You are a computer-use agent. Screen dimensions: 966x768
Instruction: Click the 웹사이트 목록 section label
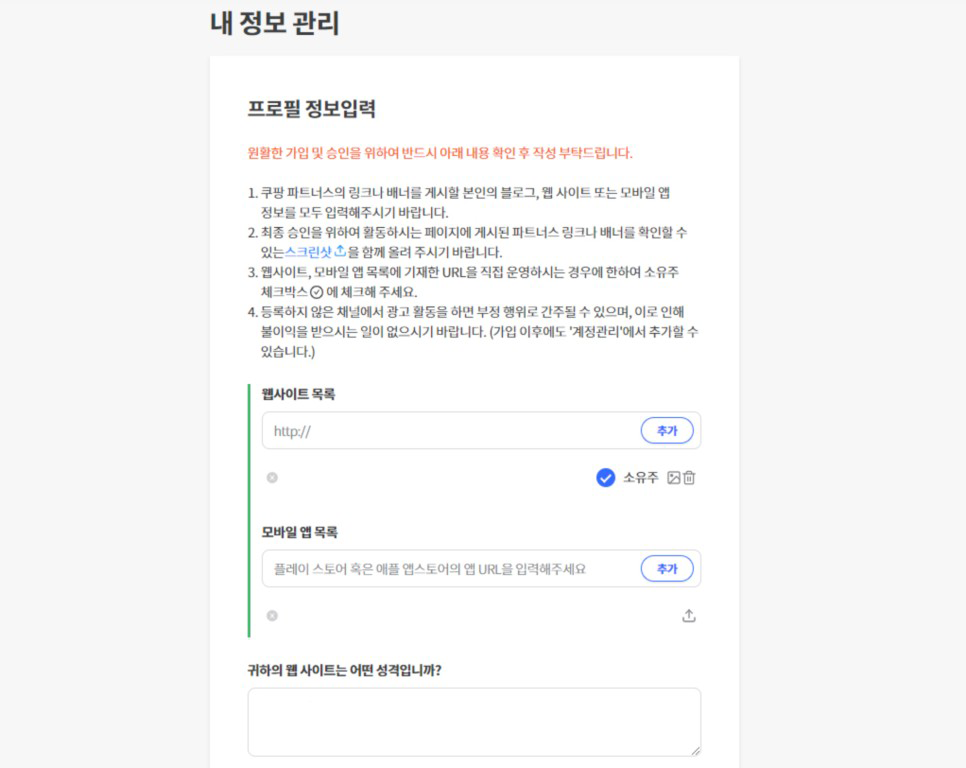tap(298, 394)
